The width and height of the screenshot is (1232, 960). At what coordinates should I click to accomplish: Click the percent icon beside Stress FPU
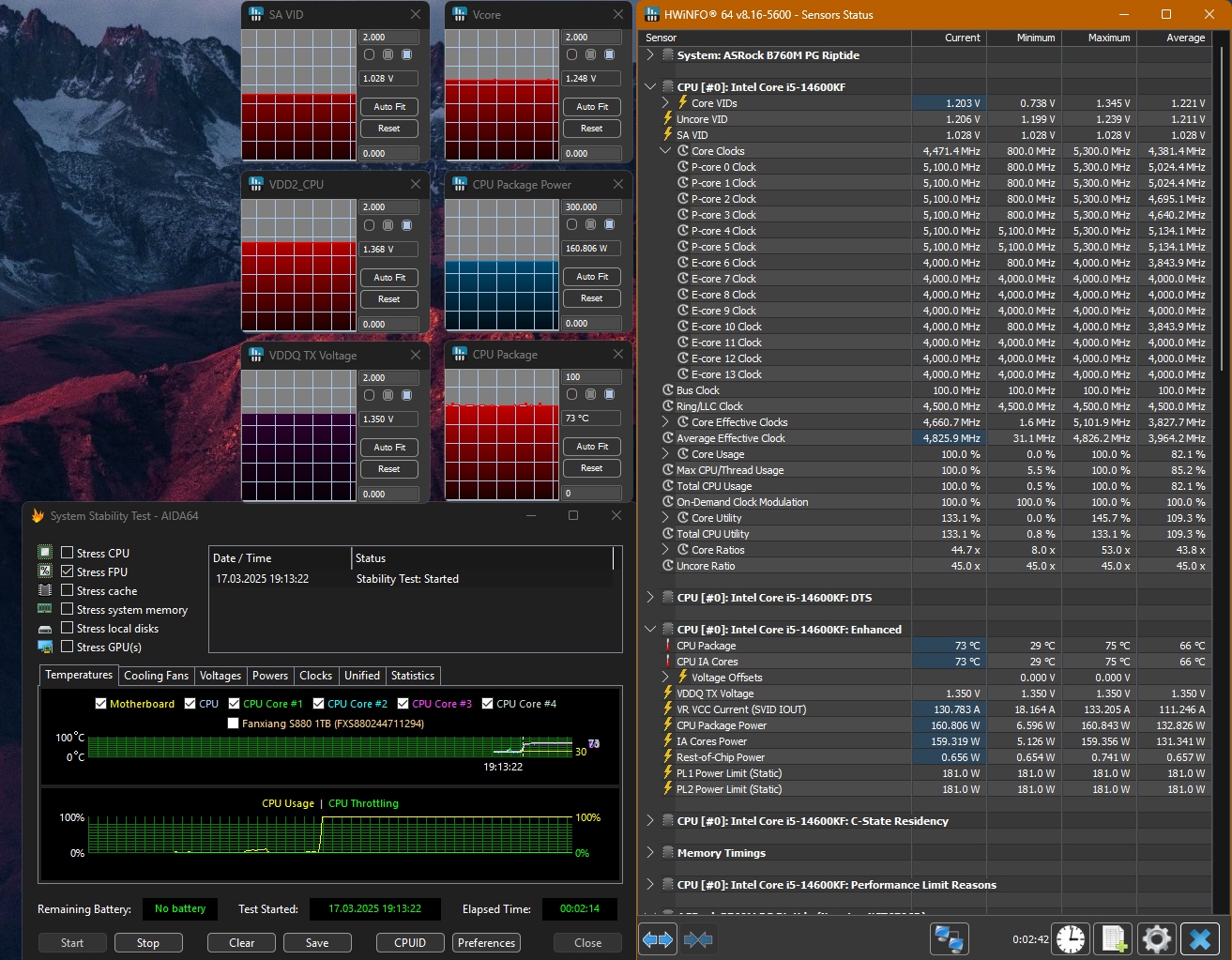[x=44, y=571]
